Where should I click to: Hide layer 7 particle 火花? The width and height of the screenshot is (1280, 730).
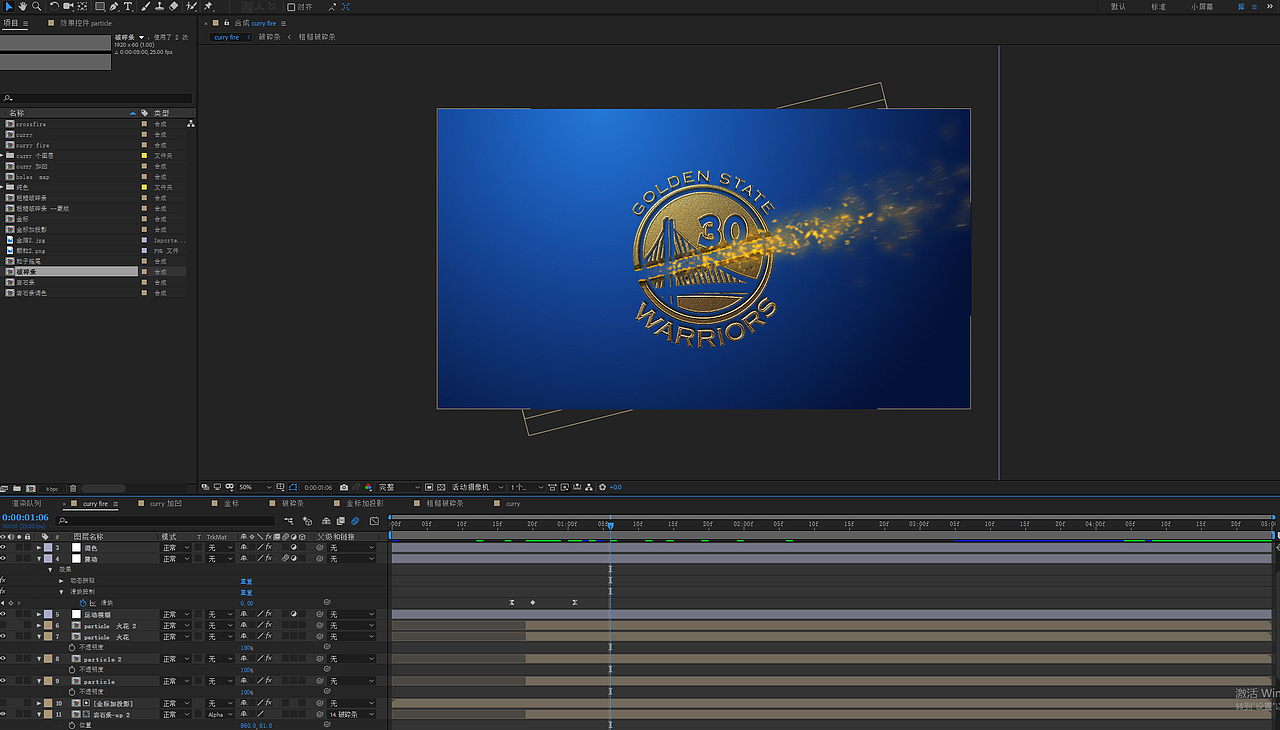click(x=3, y=637)
